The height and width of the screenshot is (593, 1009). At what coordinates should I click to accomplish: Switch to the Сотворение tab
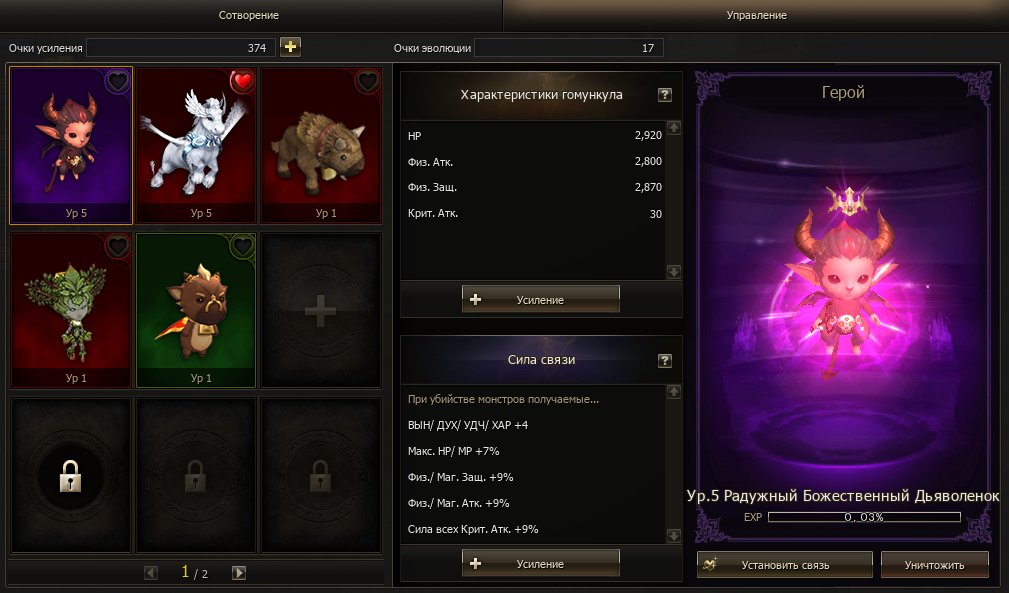coord(248,15)
